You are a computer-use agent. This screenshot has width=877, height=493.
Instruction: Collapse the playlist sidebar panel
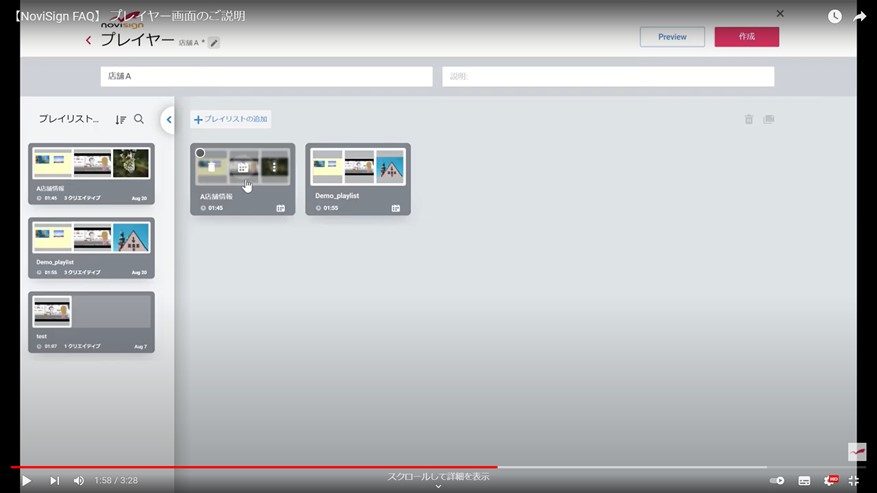click(168, 119)
